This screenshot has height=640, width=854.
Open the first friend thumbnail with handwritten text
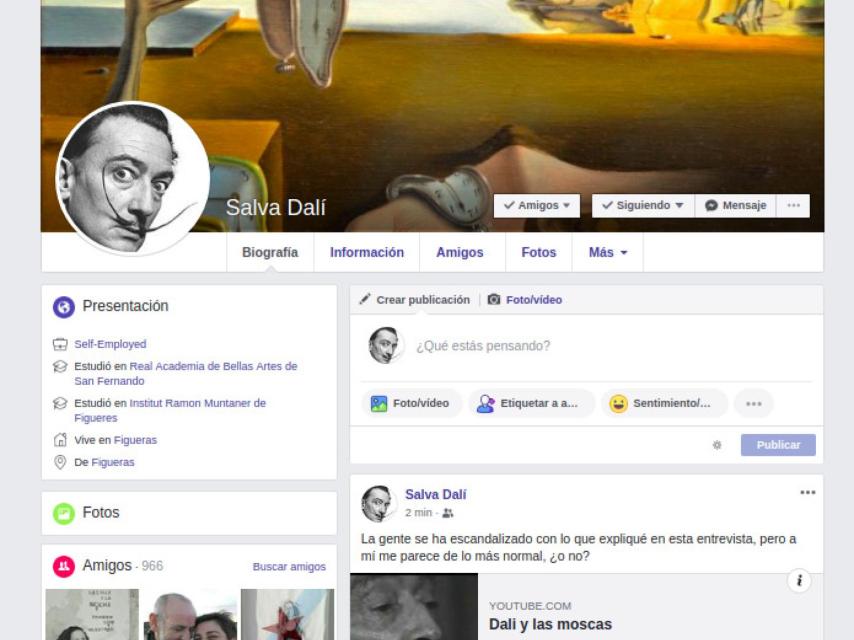tap(92, 614)
